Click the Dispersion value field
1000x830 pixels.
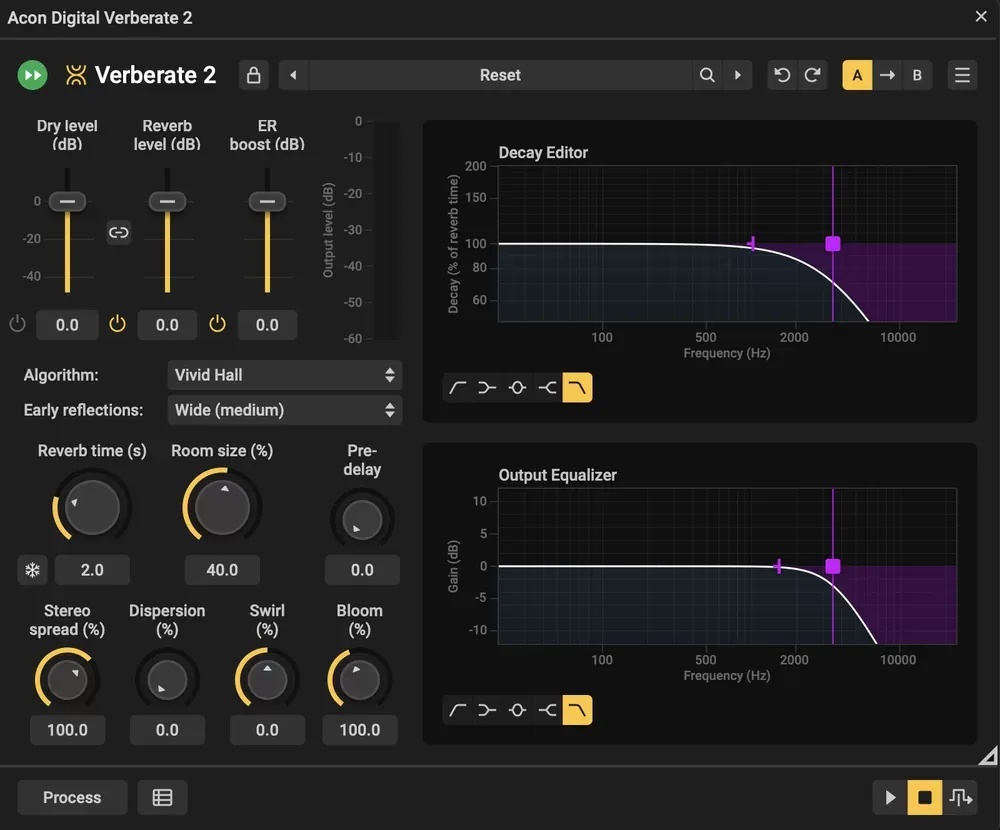click(x=167, y=730)
